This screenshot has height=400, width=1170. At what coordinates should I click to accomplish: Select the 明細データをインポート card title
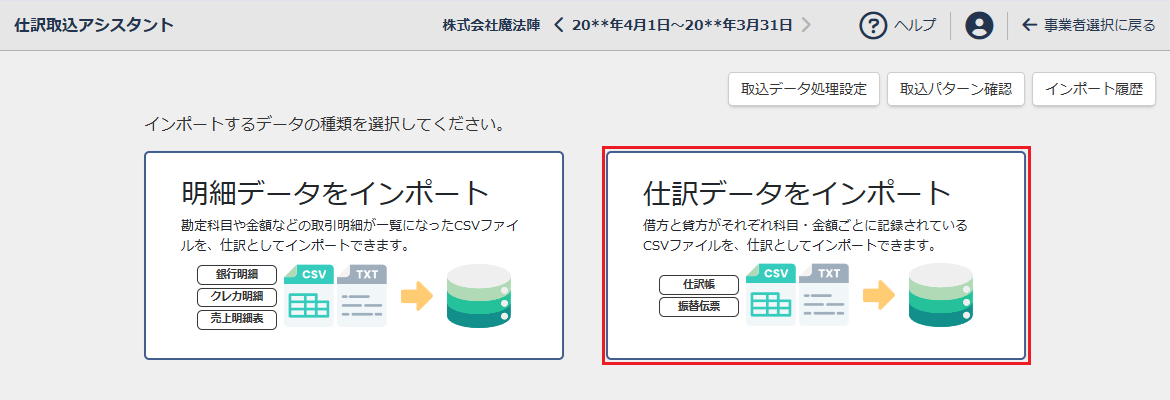point(335,192)
